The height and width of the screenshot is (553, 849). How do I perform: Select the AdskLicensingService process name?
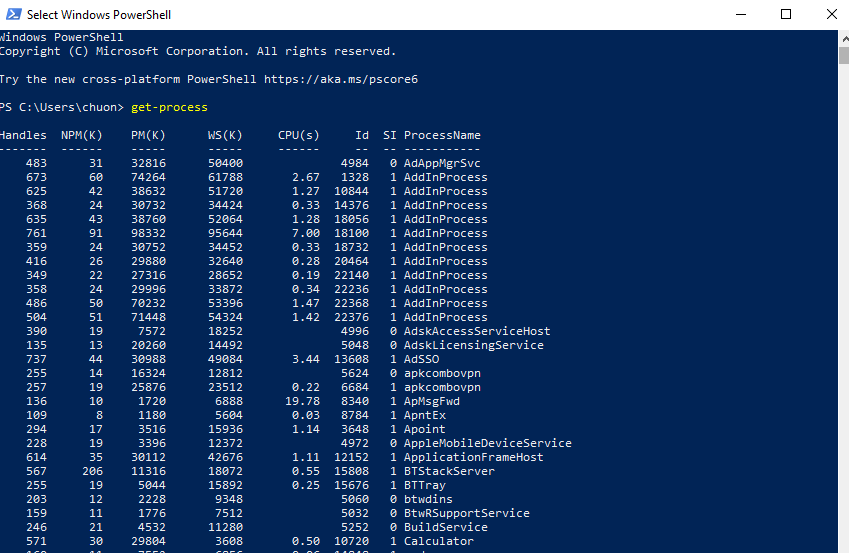(x=474, y=345)
